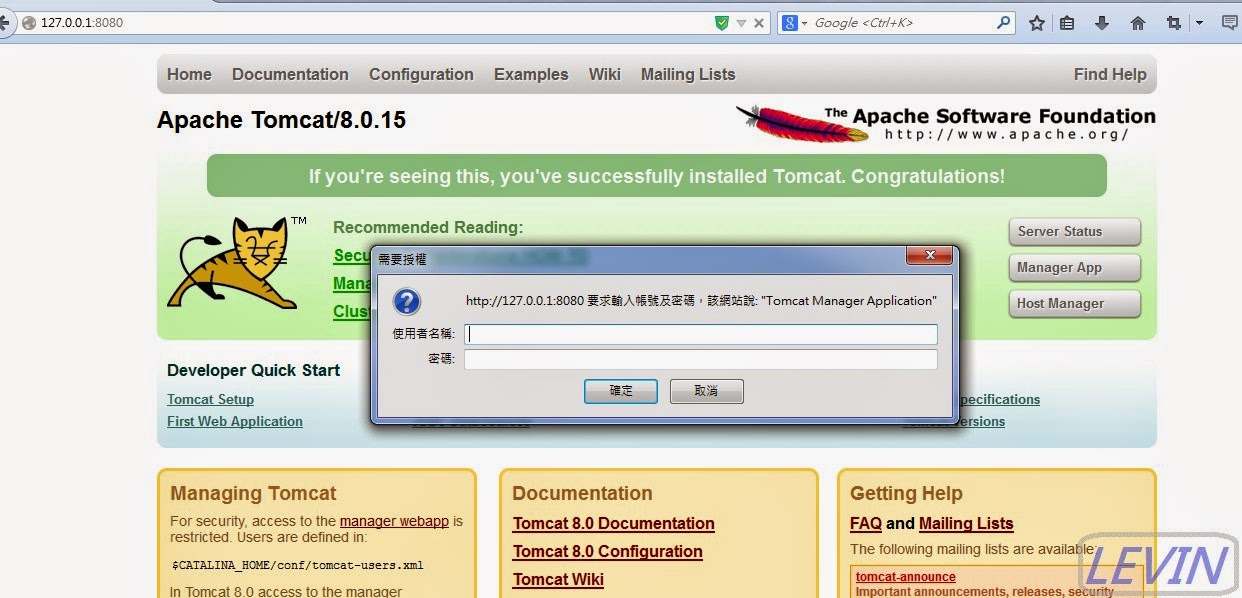The width and height of the screenshot is (1242, 598).
Task: Click the congratulations banner text
Action: [657, 176]
